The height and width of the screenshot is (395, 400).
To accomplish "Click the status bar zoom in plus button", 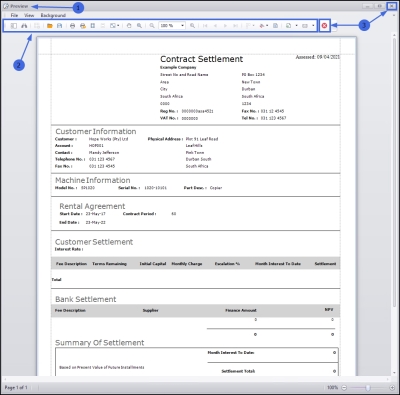I will tap(392, 388).
